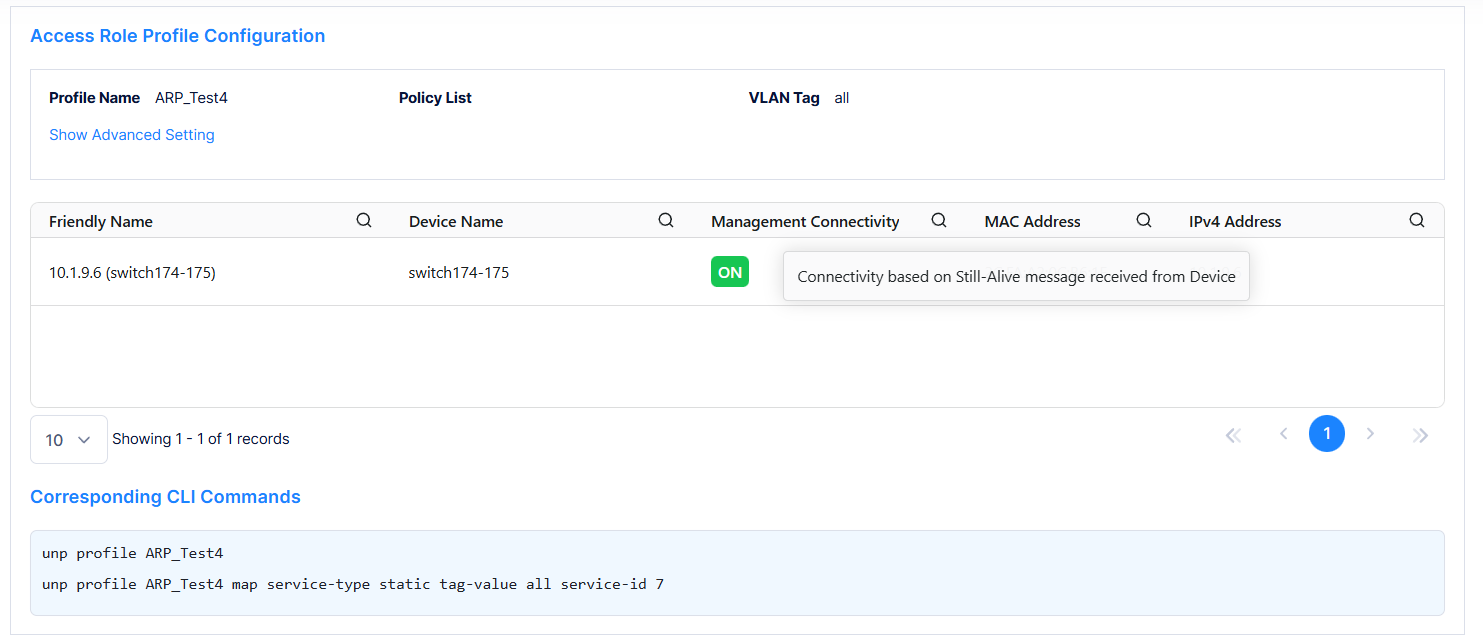Dismiss the Still-Alive connectivity tooltip

[x=1016, y=276]
